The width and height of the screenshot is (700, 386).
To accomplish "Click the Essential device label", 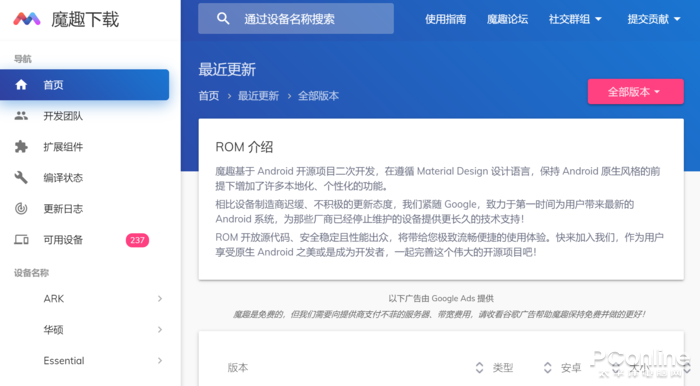I will click(64, 361).
